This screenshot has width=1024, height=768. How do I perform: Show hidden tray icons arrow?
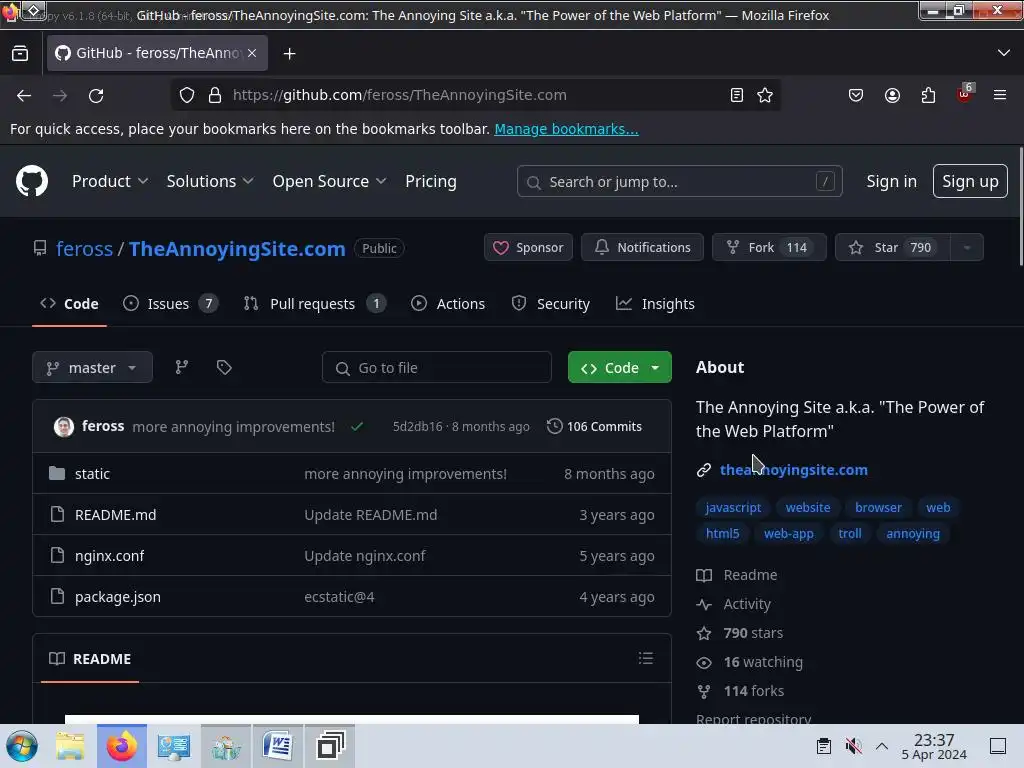882,746
